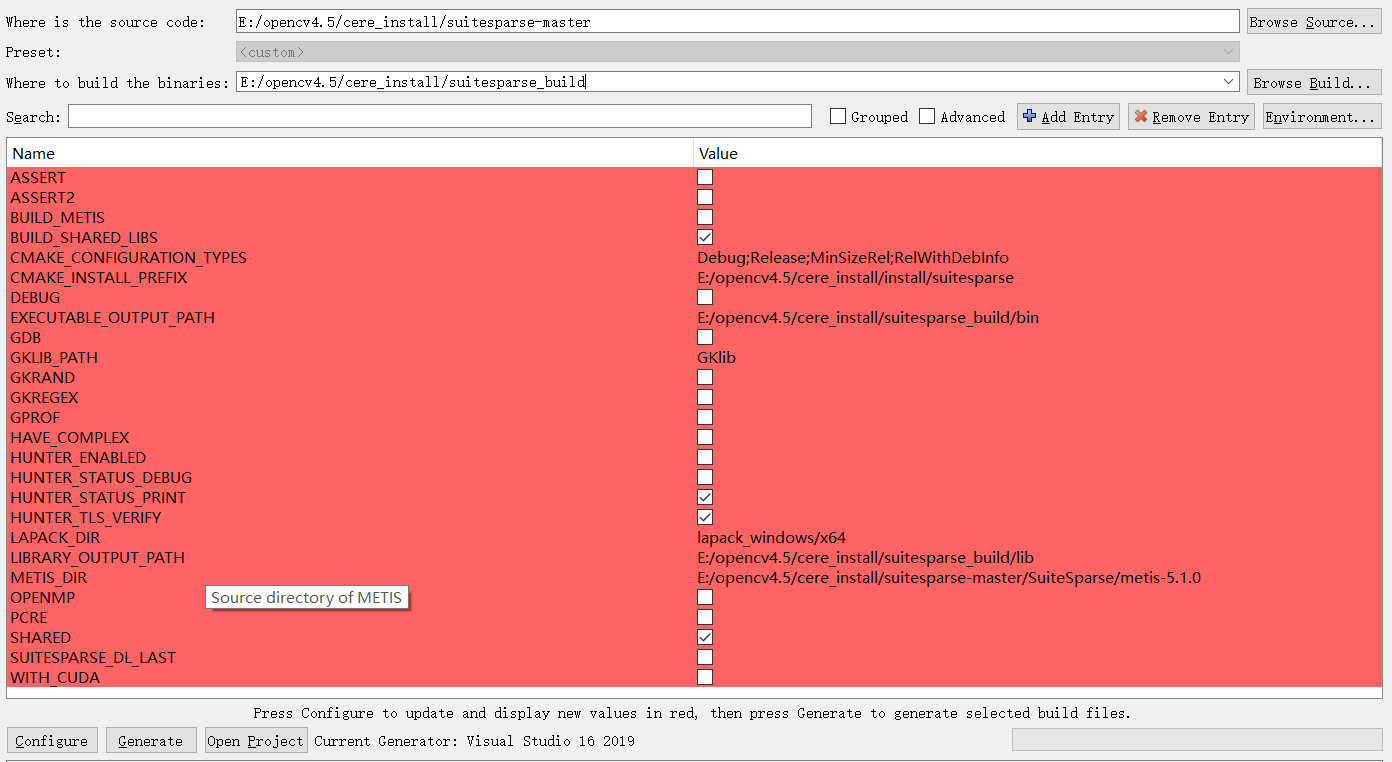Enable the OPENMP option

pyautogui.click(x=705, y=597)
